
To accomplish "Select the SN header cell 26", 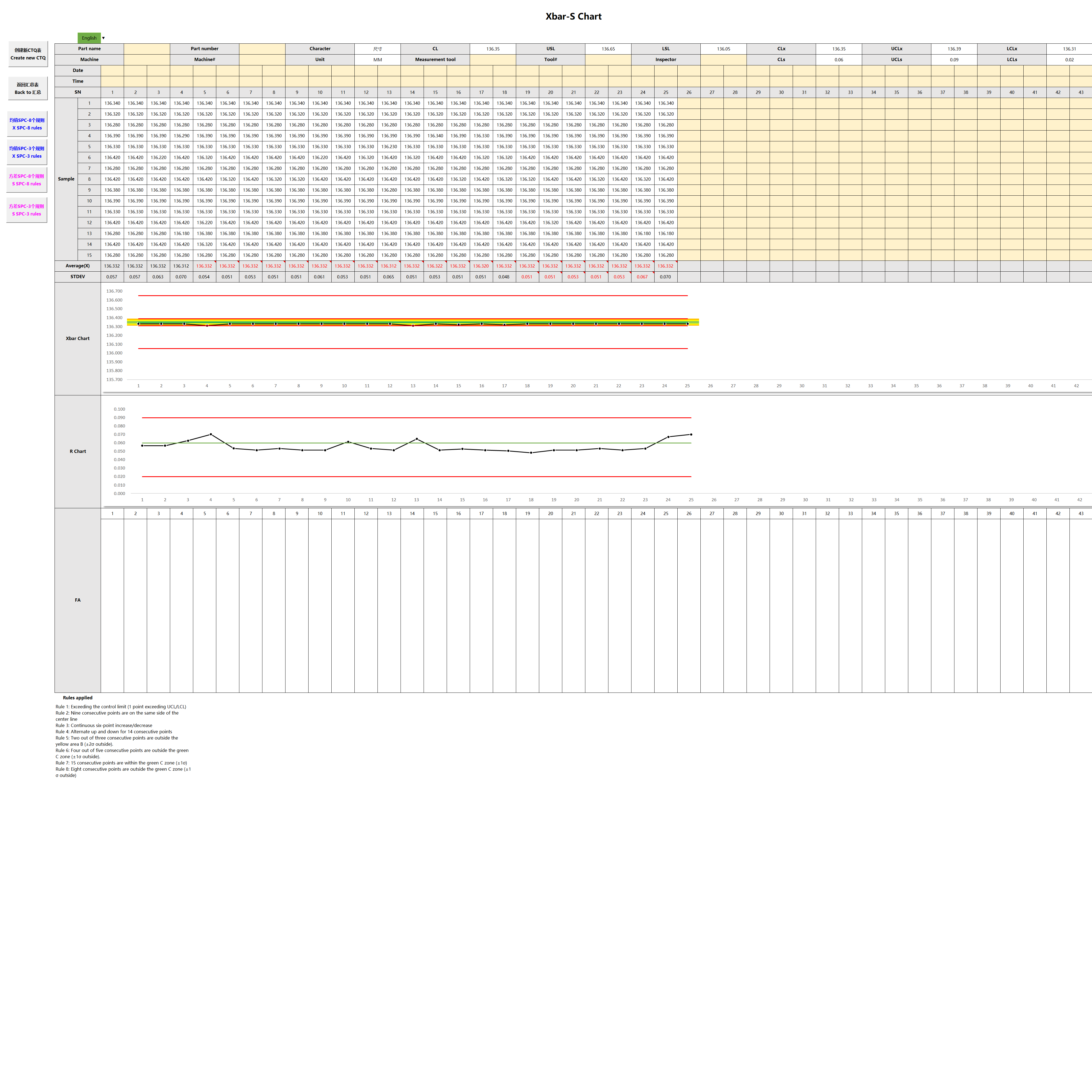I will click(689, 92).
